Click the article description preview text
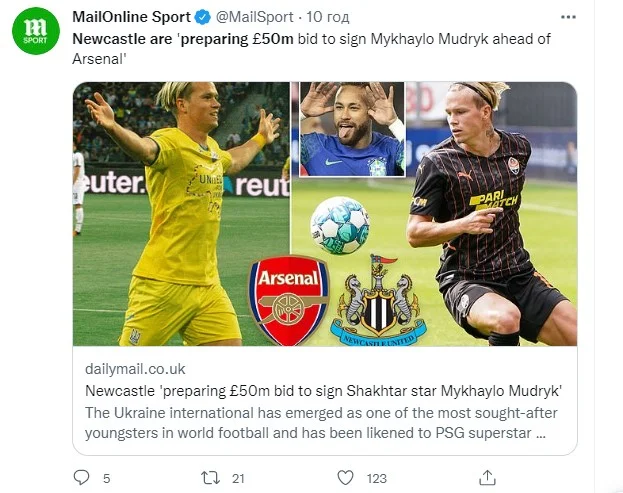The image size is (623, 493). 321,423
